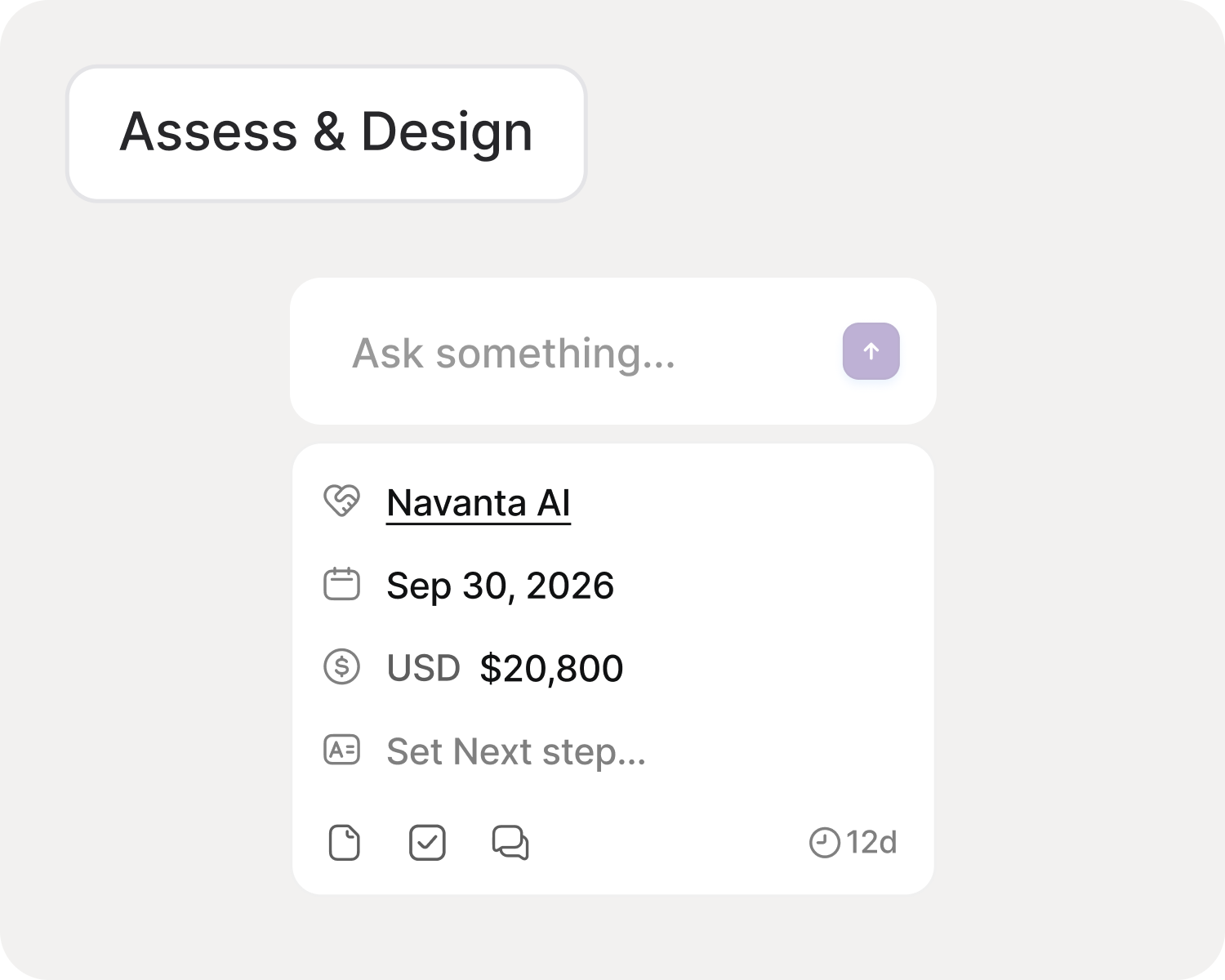Click the clock icon beside 12d
Screen dimensions: 1225x980
(824, 843)
